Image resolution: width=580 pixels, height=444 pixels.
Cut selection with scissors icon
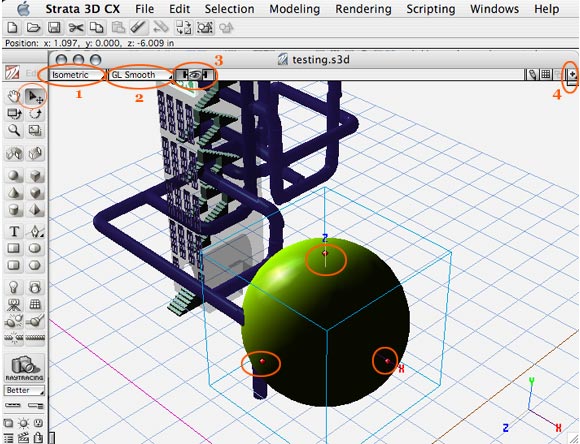tap(75, 28)
